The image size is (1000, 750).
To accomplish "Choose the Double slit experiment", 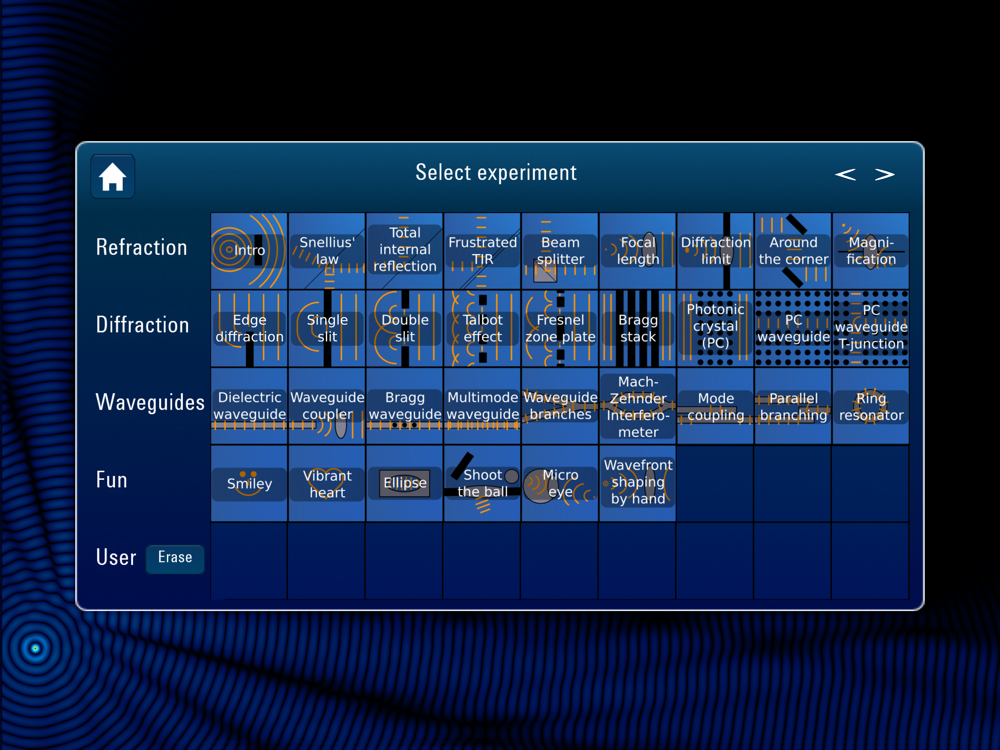I will click(404, 328).
